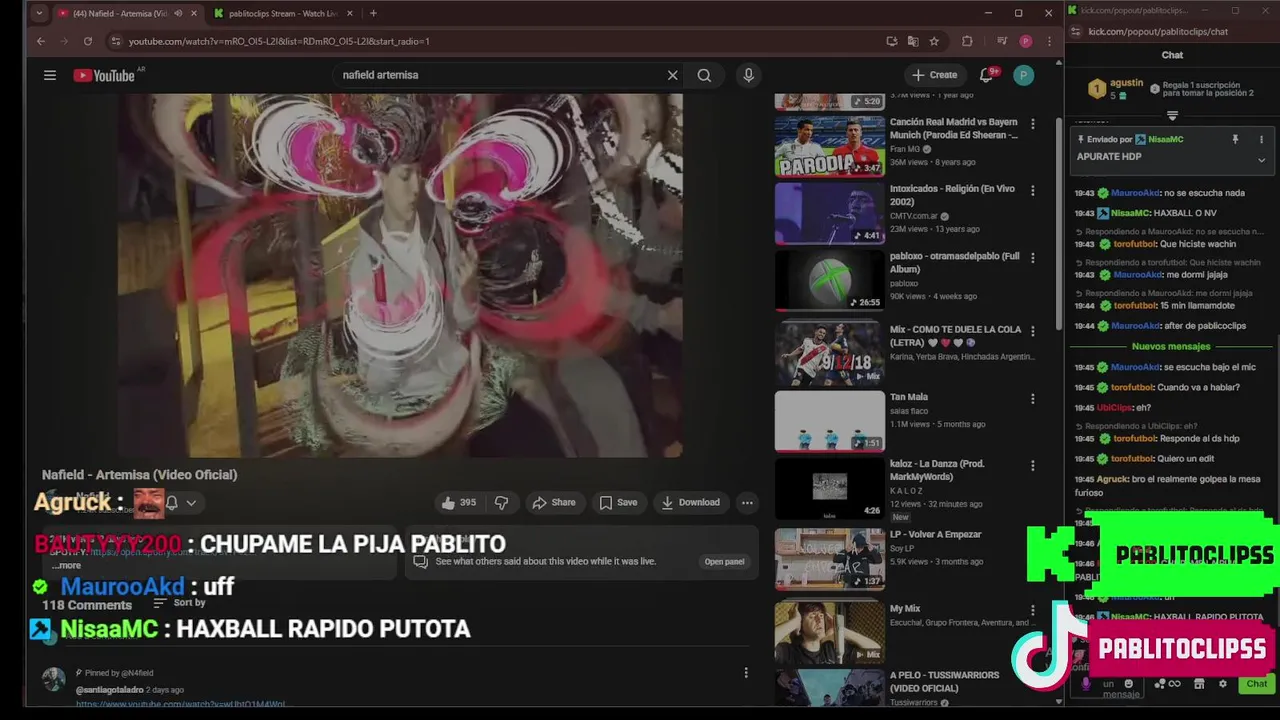Open more actions ellipsis beside Download
Screen dimensions: 1280x720
747,503
